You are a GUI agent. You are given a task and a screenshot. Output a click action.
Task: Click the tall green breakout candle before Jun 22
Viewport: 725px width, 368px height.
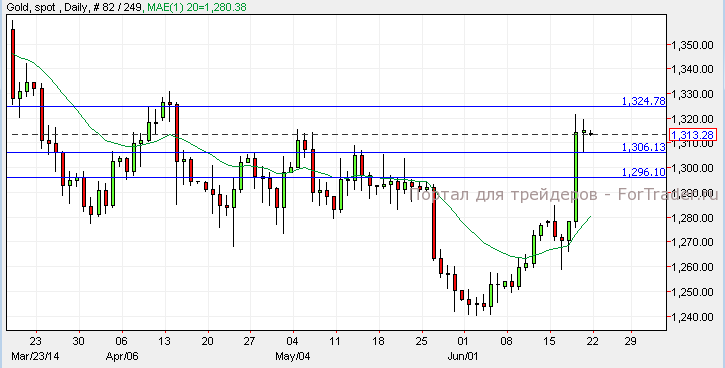[576, 177]
